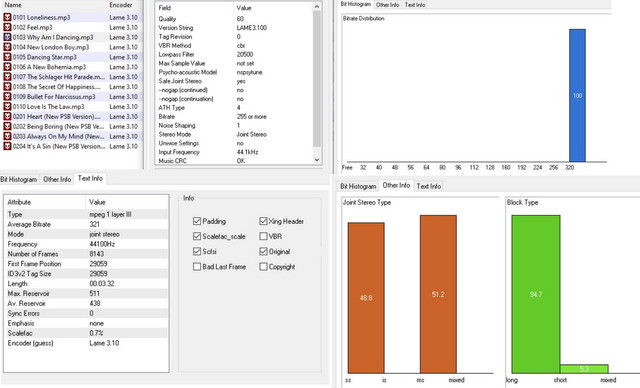This screenshot has height=388, width=640.
Task: Select the Number of Frames row showing 8143
Action: tap(86, 254)
